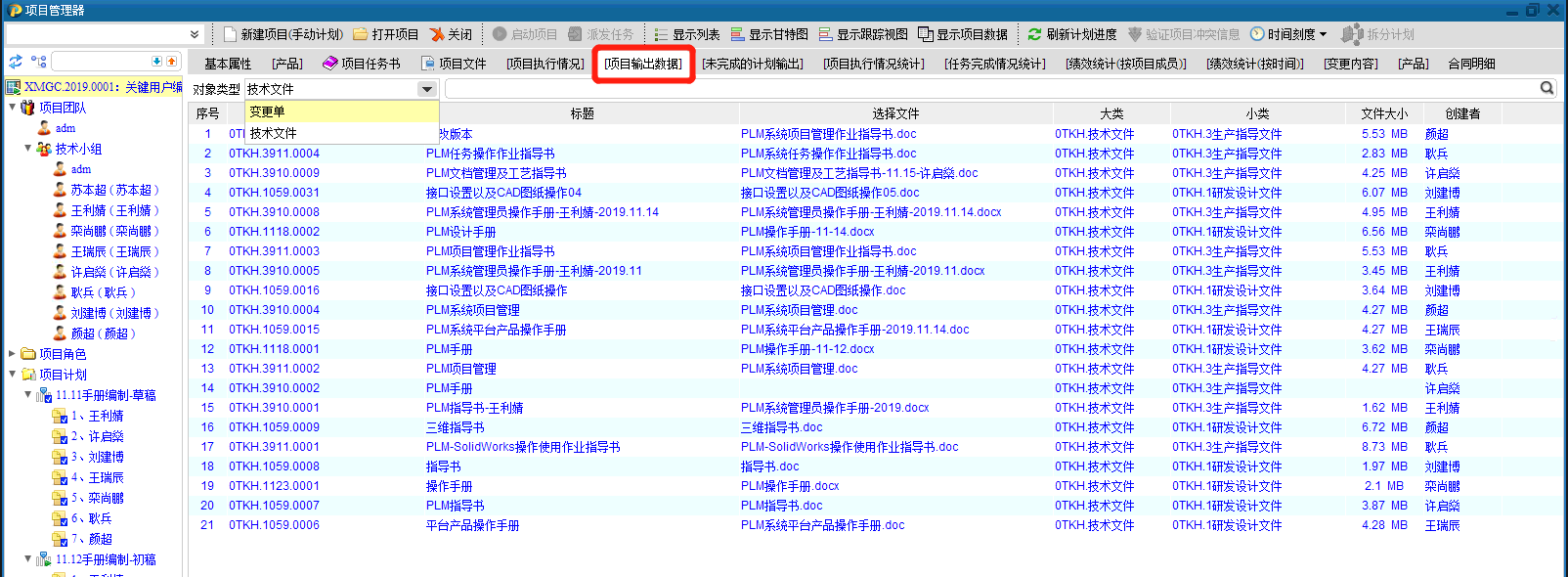The height and width of the screenshot is (577, 1568).
Task: Collapse the 技术小组 tree node
Action: (27, 149)
